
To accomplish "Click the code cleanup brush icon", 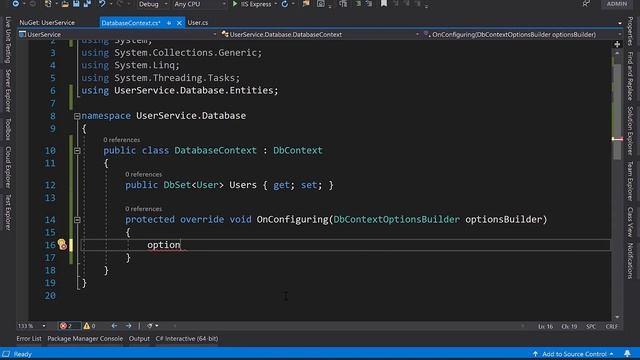I will [x=150, y=326].
